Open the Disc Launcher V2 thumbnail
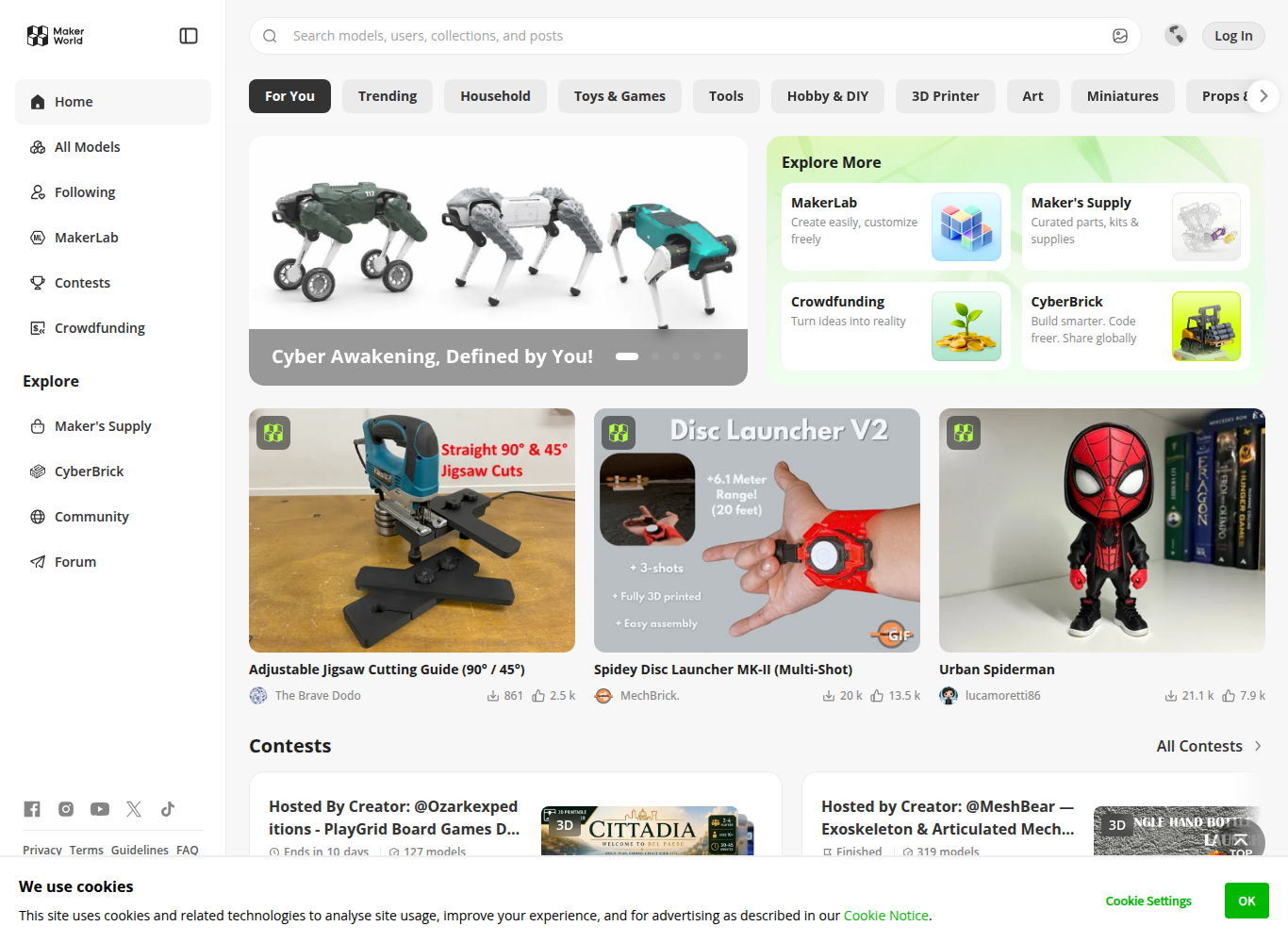Screen dimensions: 1288x943 coord(757,530)
